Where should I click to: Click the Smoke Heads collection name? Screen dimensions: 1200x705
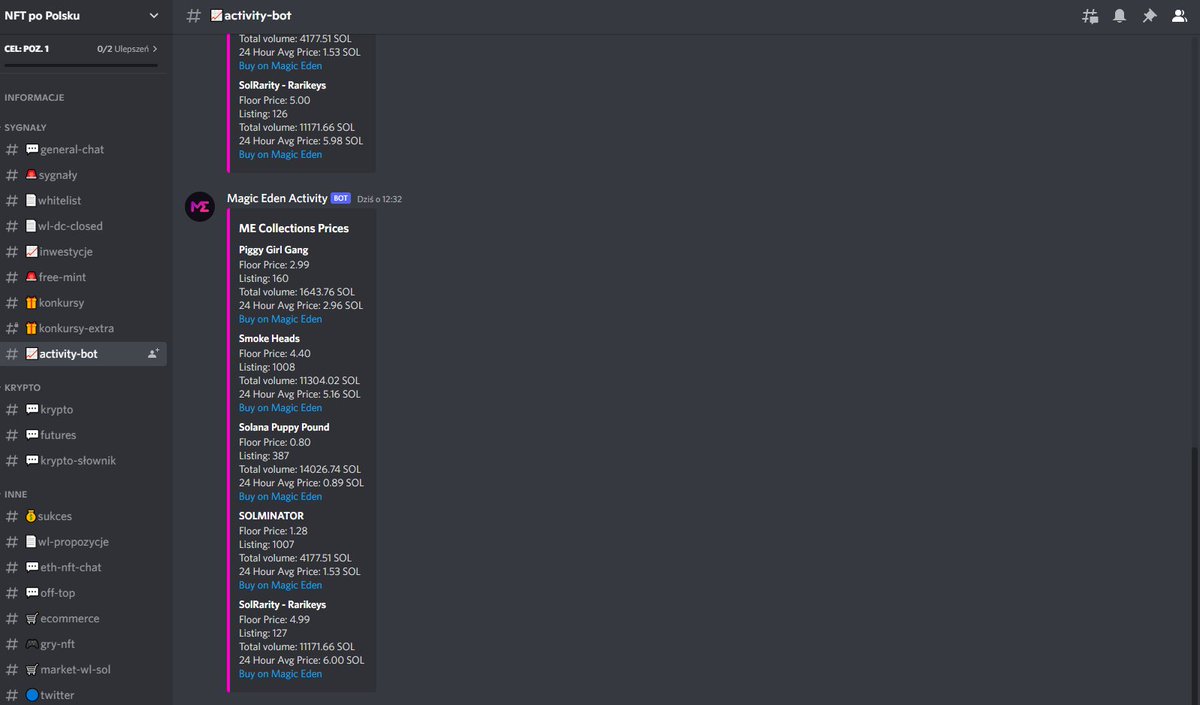click(x=269, y=339)
